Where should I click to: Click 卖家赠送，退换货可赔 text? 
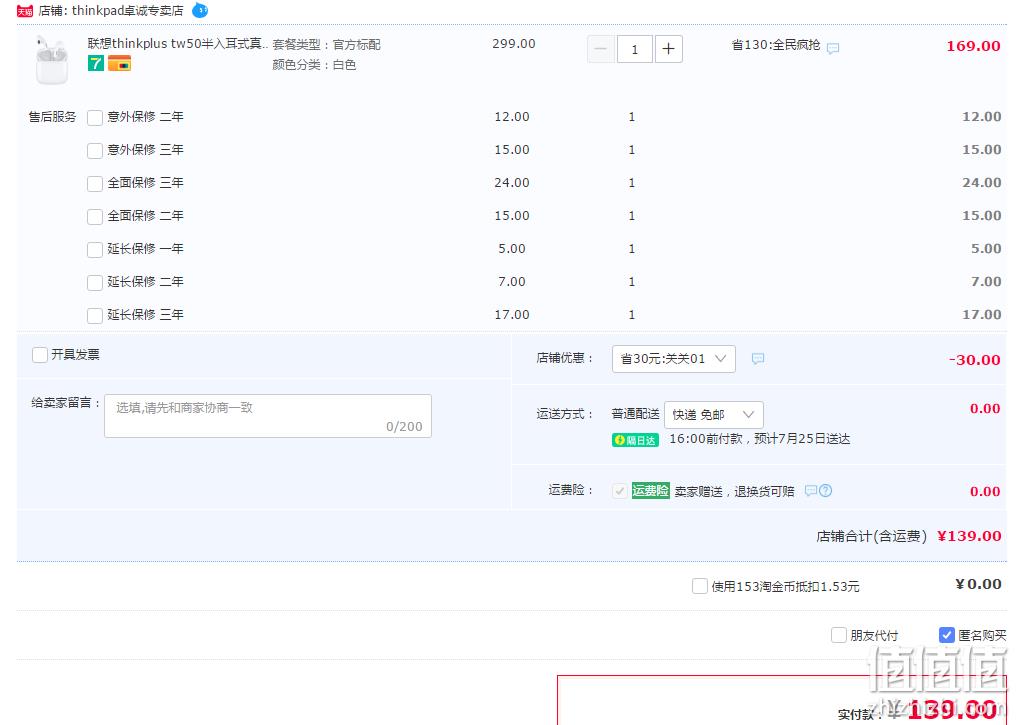pyautogui.click(x=734, y=492)
